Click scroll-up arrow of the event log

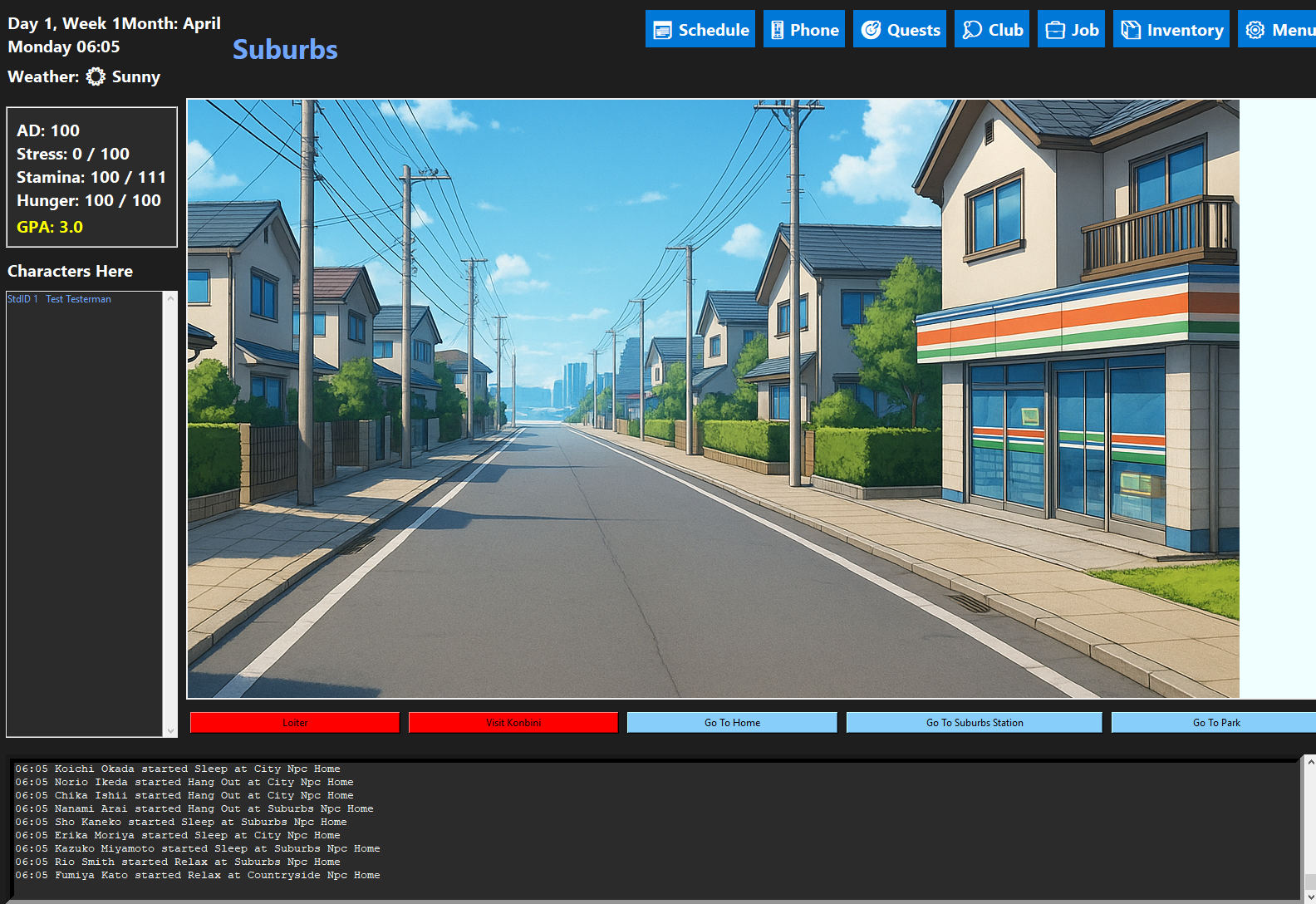click(x=1310, y=762)
